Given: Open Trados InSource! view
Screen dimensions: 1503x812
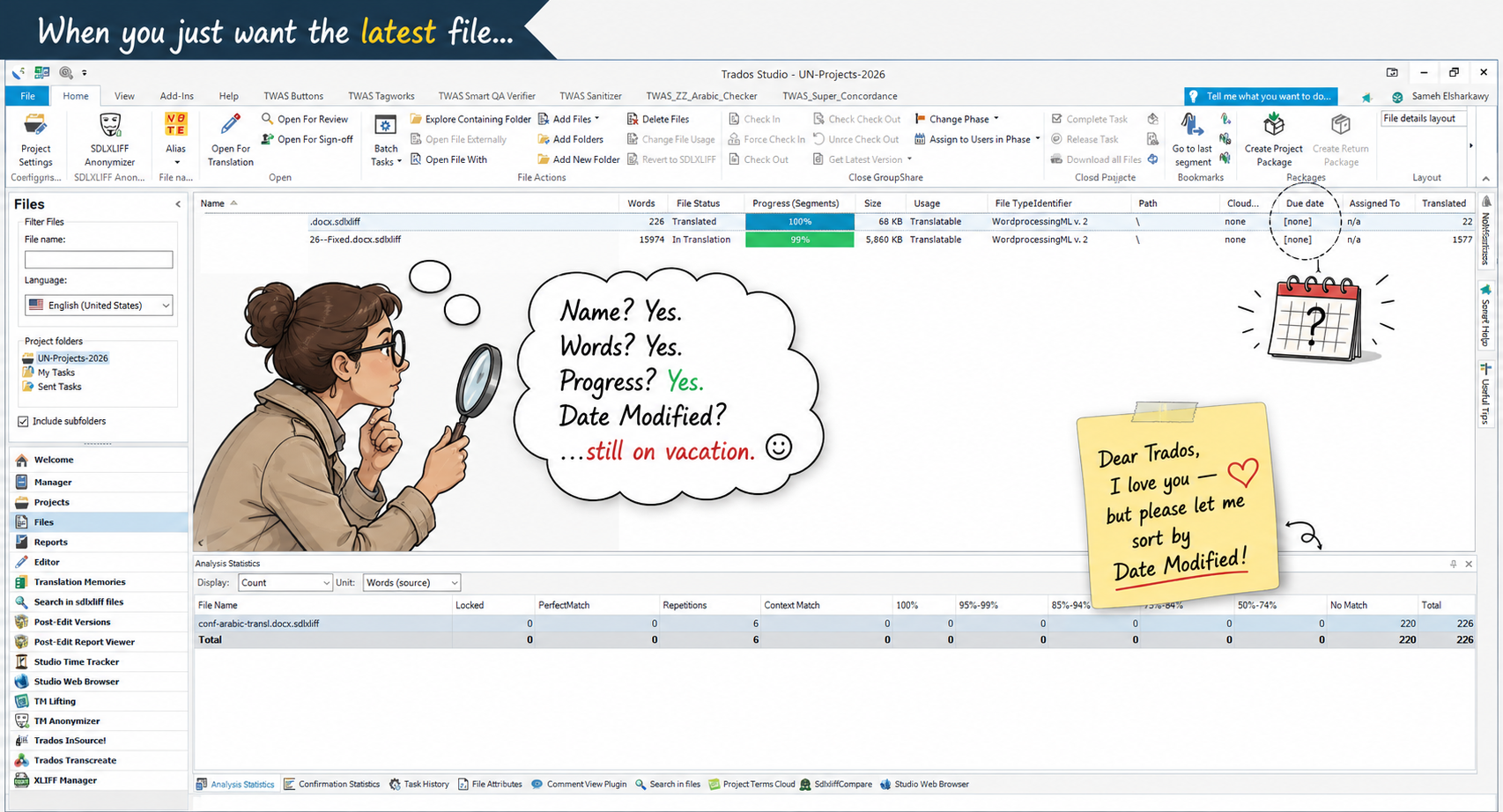Looking at the screenshot, I should pyautogui.click(x=100, y=741).
